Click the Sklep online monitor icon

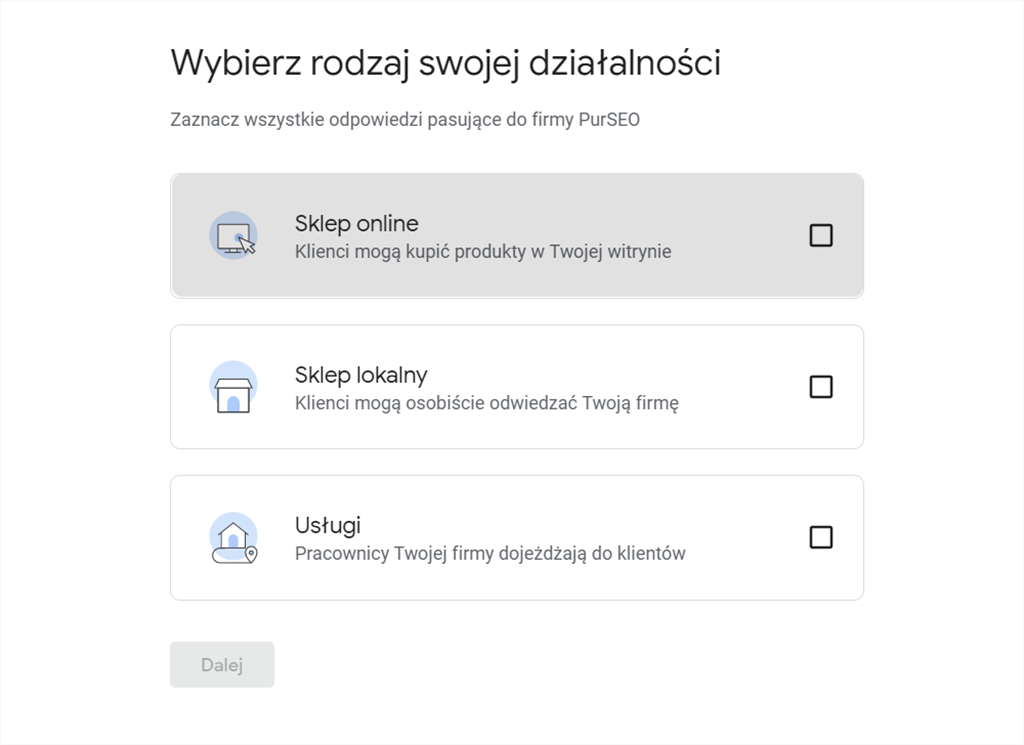[232, 236]
